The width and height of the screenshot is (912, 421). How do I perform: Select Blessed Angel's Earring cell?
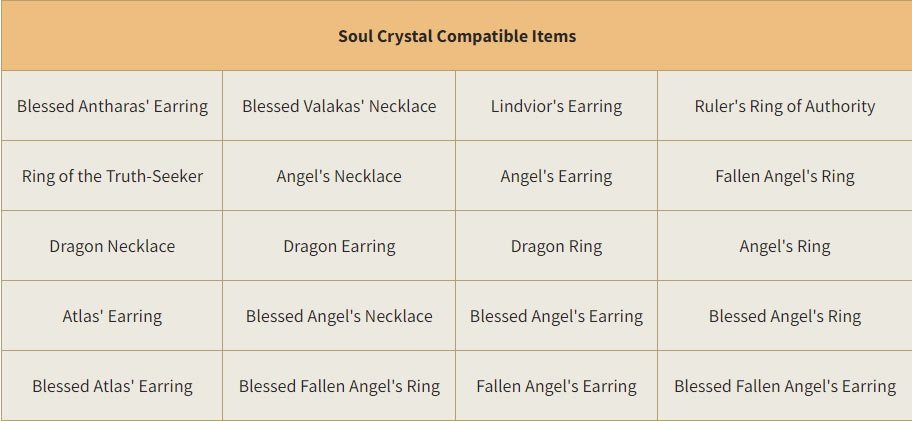point(557,316)
